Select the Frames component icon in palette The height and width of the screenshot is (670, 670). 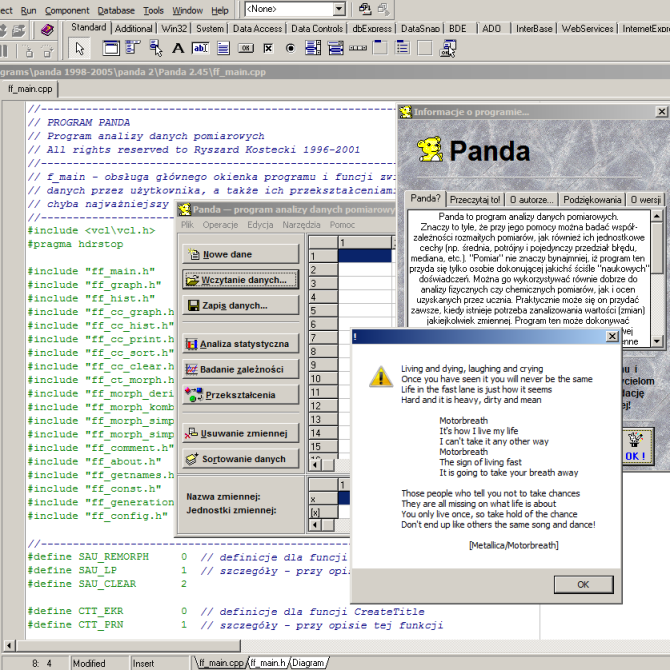pyautogui.click(x=112, y=47)
